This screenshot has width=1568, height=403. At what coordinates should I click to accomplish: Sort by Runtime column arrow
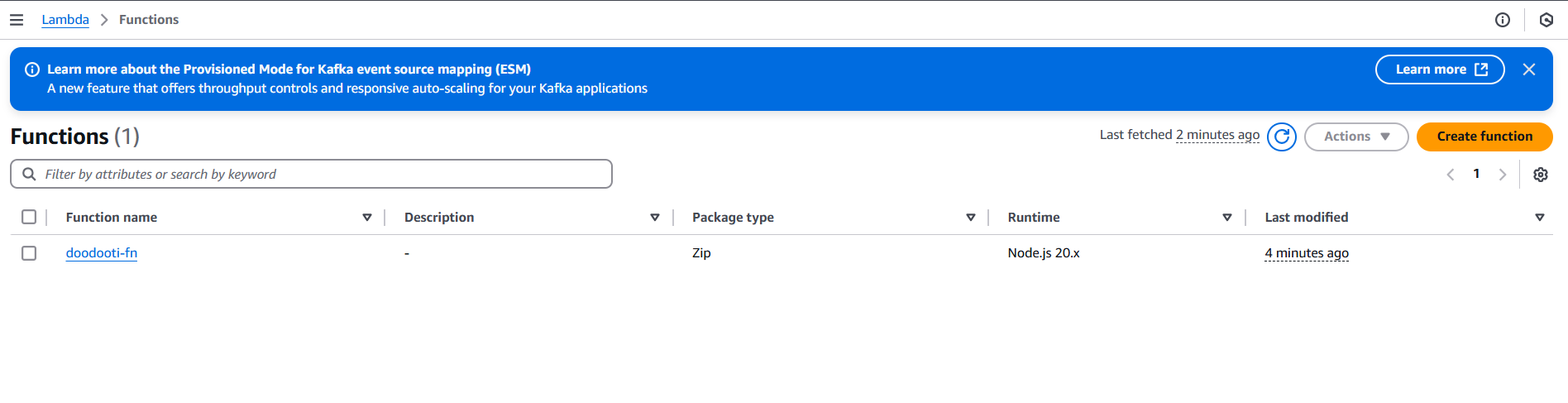(x=1227, y=218)
